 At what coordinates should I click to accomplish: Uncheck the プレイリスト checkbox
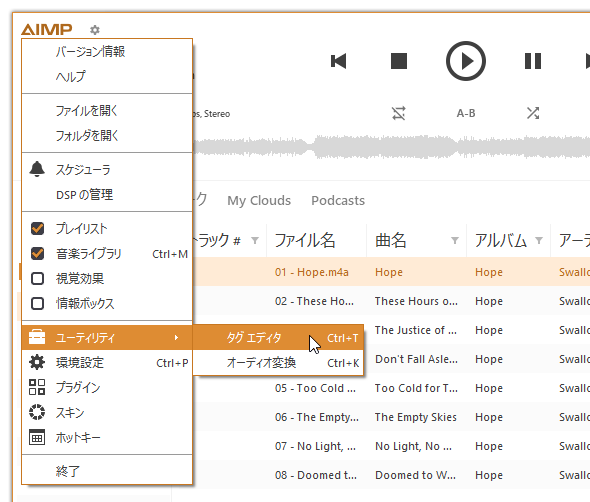37,228
